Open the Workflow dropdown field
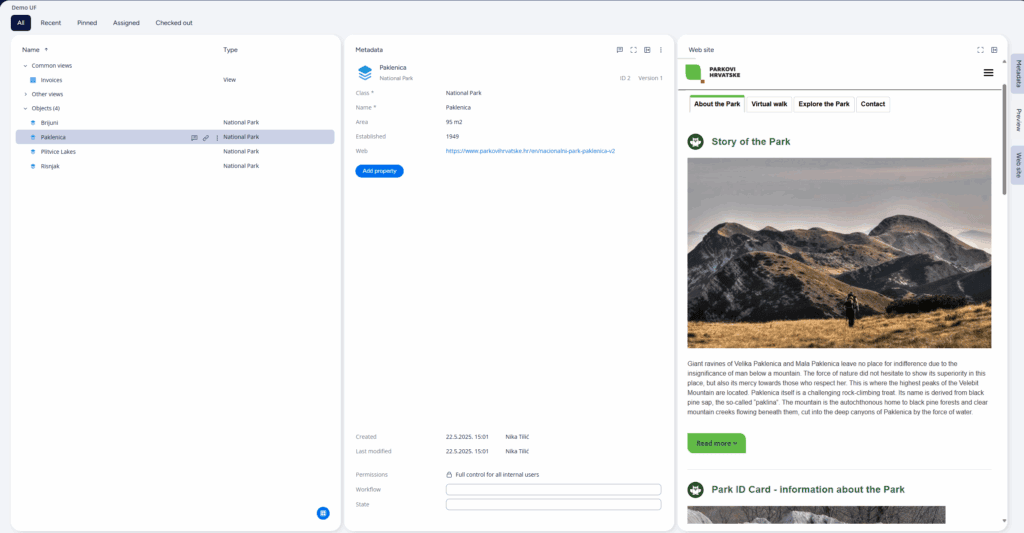 point(553,489)
